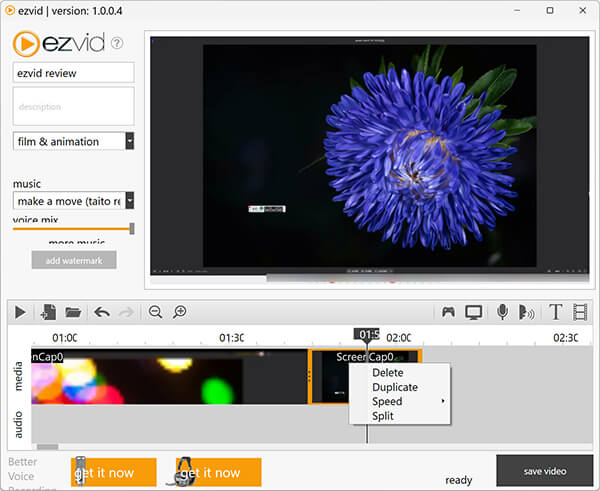The height and width of the screenshot is (491, 600).
Task: Click the greyed-out redo arrow
Action: coord(126,312)
